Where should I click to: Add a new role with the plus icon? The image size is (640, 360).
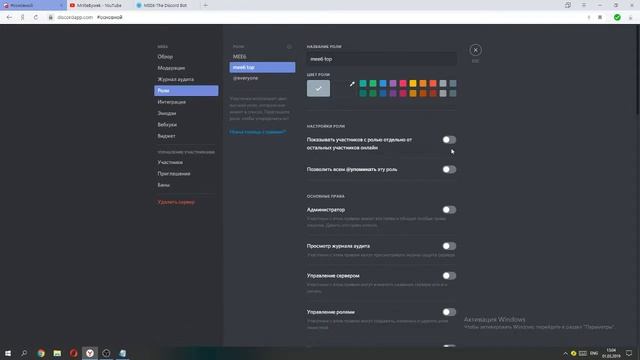click(x=289, y=47)
